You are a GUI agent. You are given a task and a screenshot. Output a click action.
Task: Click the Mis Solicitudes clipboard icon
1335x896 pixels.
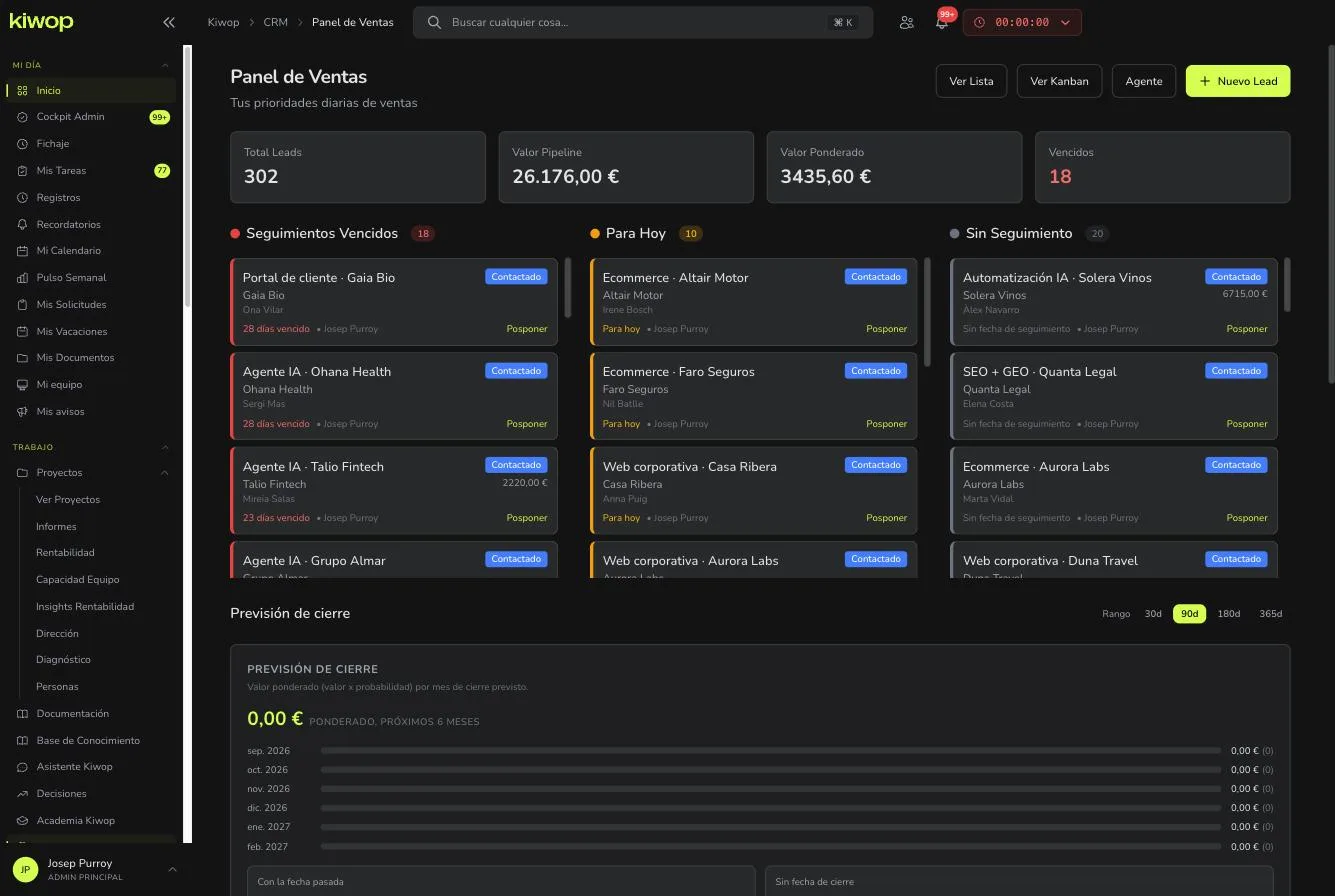click(x=22, y=305)
